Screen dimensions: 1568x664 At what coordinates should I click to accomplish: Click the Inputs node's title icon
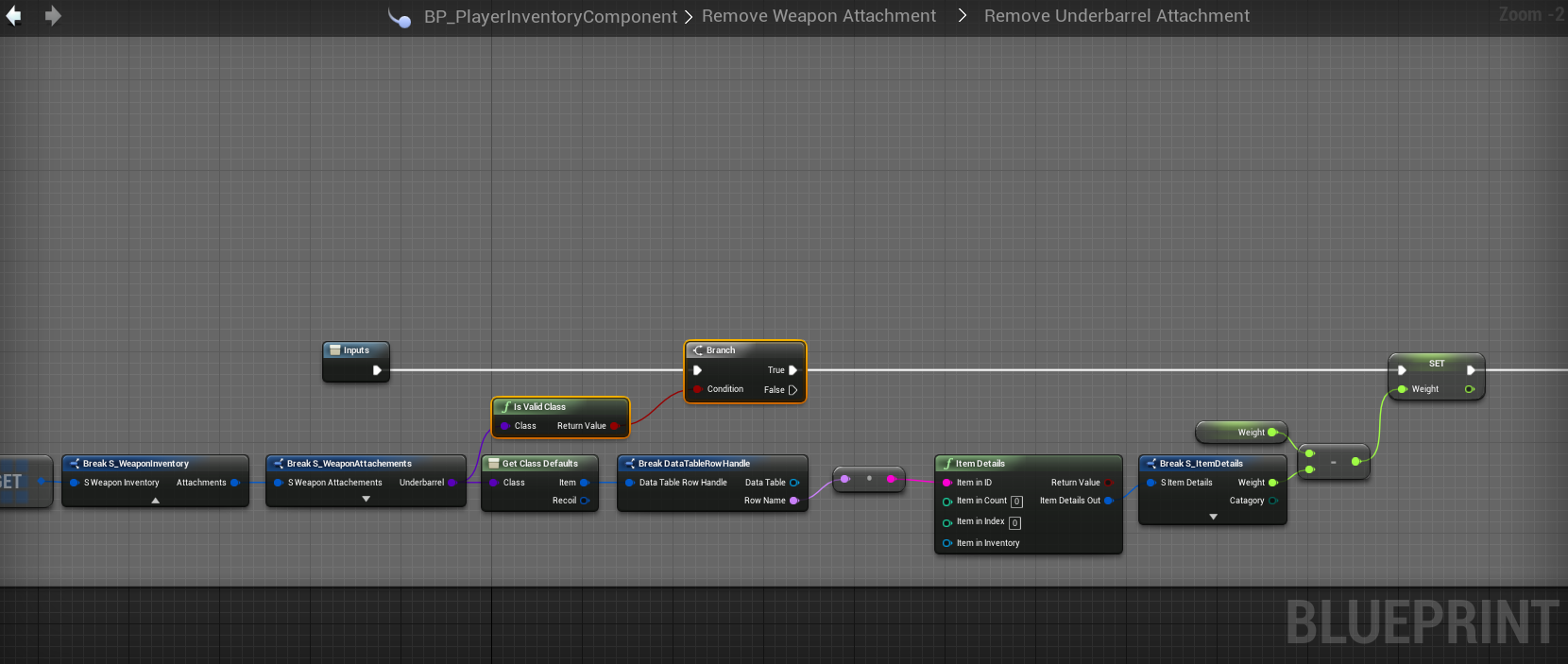tap(334, 350)
